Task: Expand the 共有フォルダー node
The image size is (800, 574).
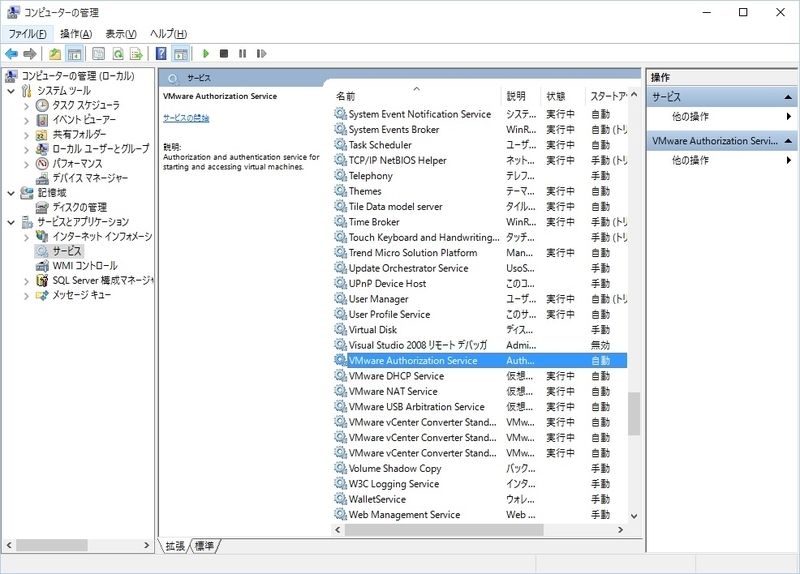Action: [27, 135]
